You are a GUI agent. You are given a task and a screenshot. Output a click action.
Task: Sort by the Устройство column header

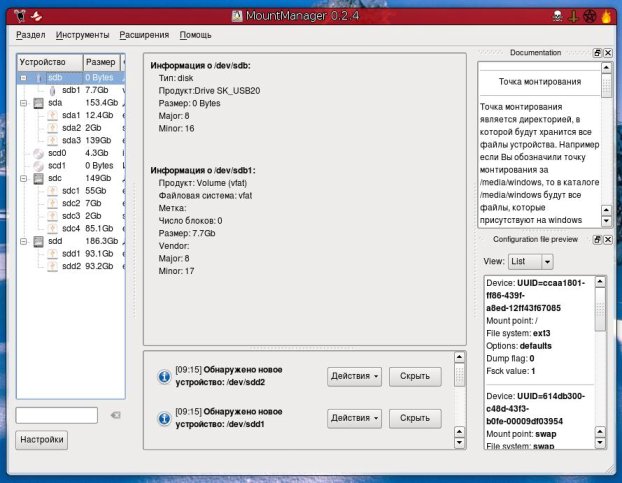tap(50, 62)
